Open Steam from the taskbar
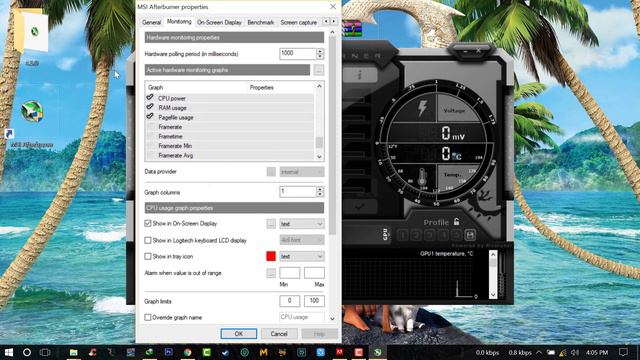 (225, 352)
